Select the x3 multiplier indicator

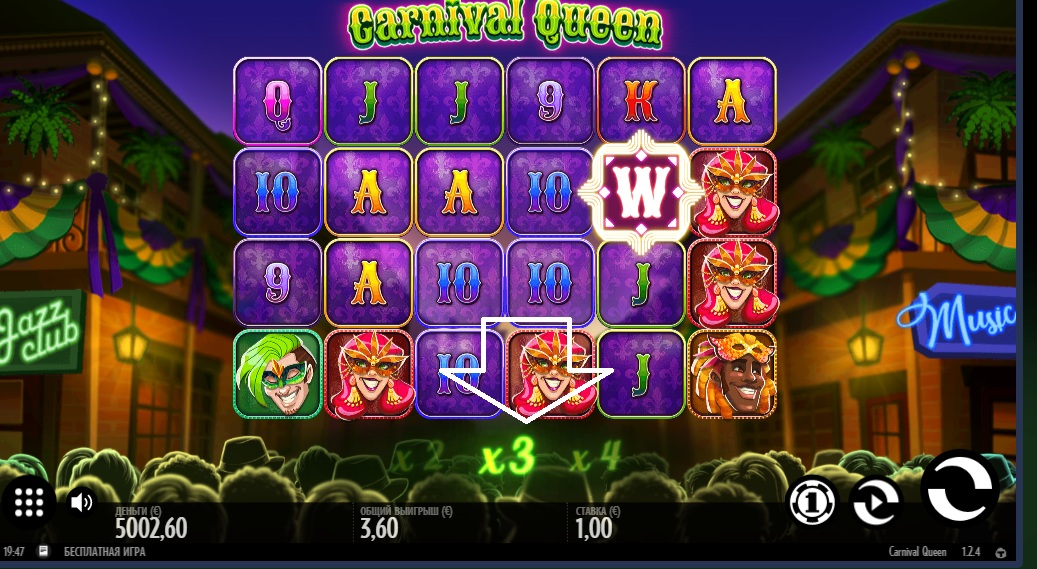[x=507, y=457]
